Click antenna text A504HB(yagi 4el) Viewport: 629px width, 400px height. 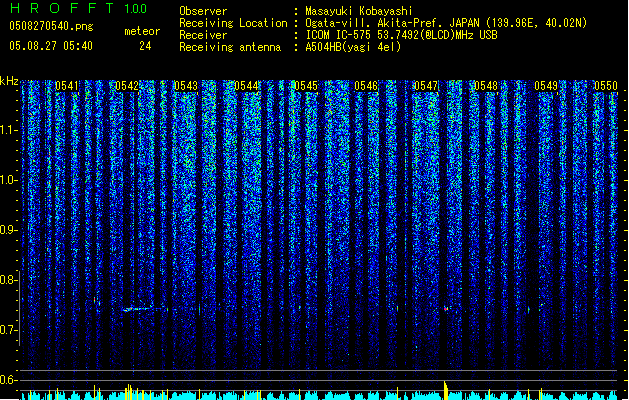click(353, 47)
